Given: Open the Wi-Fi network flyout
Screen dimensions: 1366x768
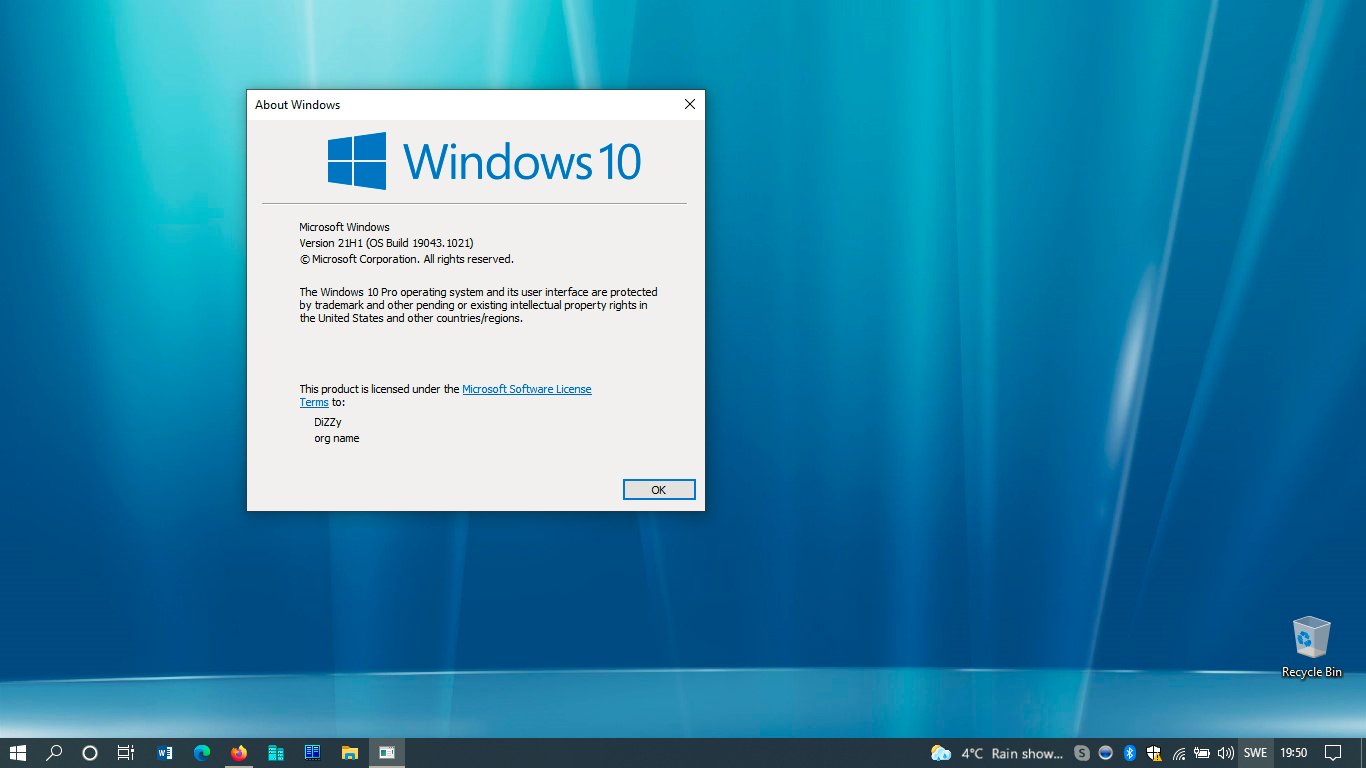Looking at the screenshot, I should tap(1179, 753).
